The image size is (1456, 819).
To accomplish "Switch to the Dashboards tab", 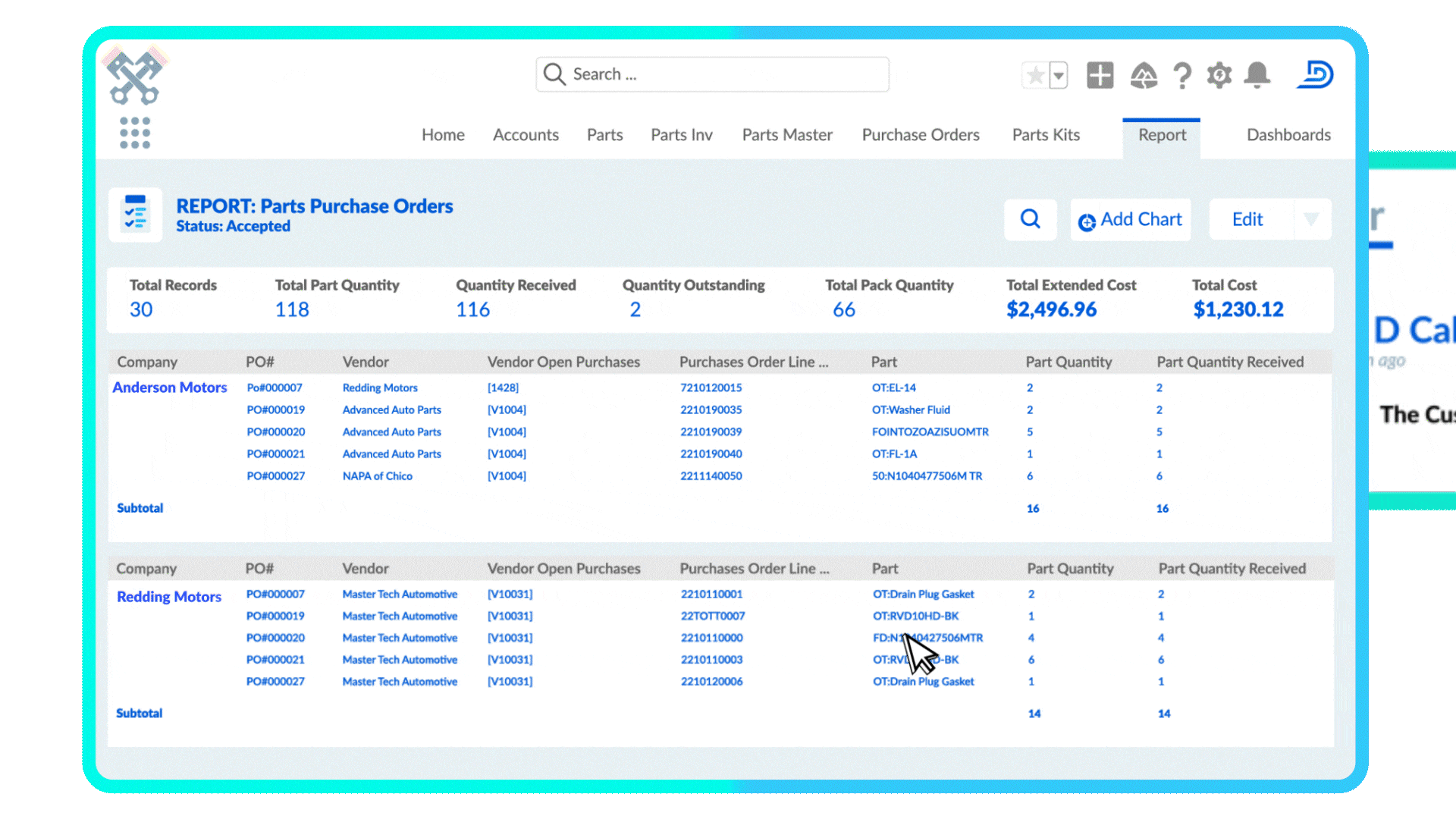I will (1288, 135).
